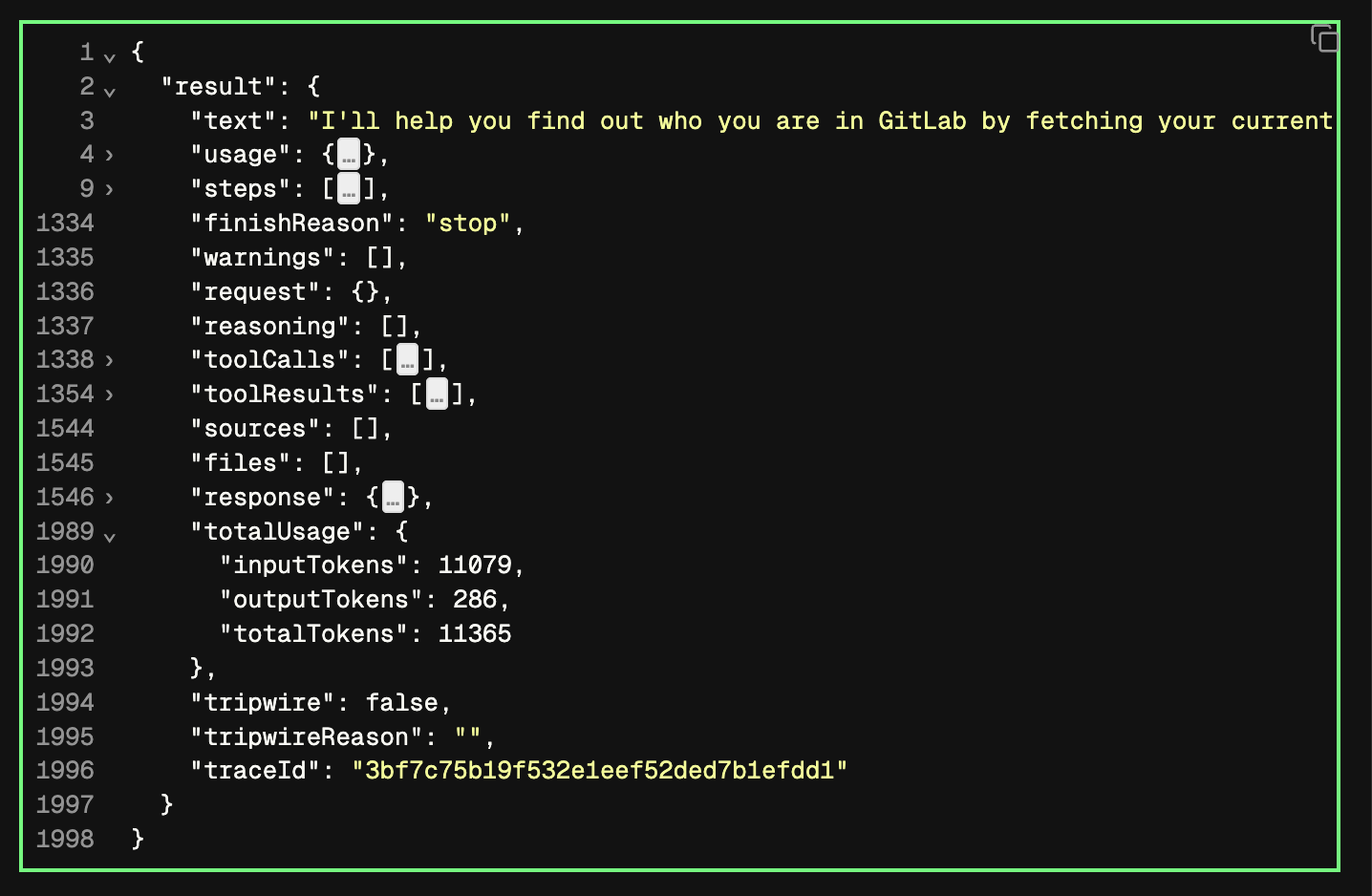Expand the "usage" object chevron
1372x896 pixels.
(x=110, y=155)
